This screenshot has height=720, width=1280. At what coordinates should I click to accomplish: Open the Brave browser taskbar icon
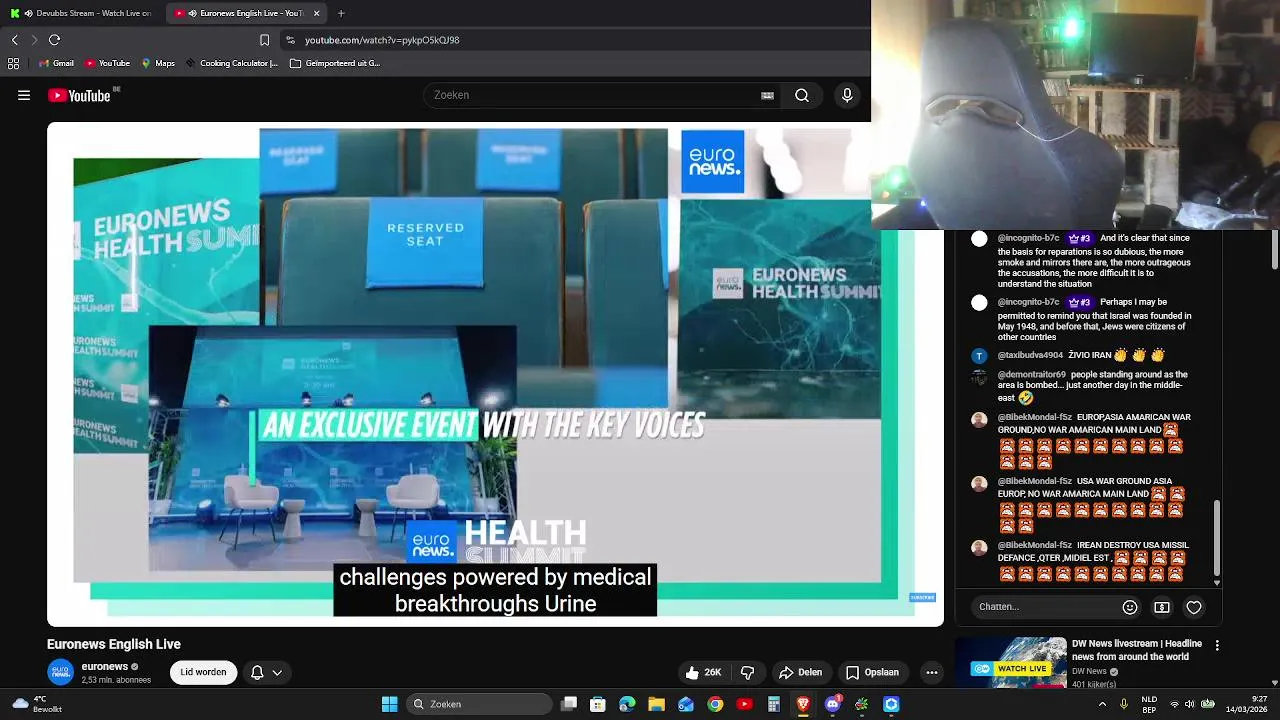803,704
